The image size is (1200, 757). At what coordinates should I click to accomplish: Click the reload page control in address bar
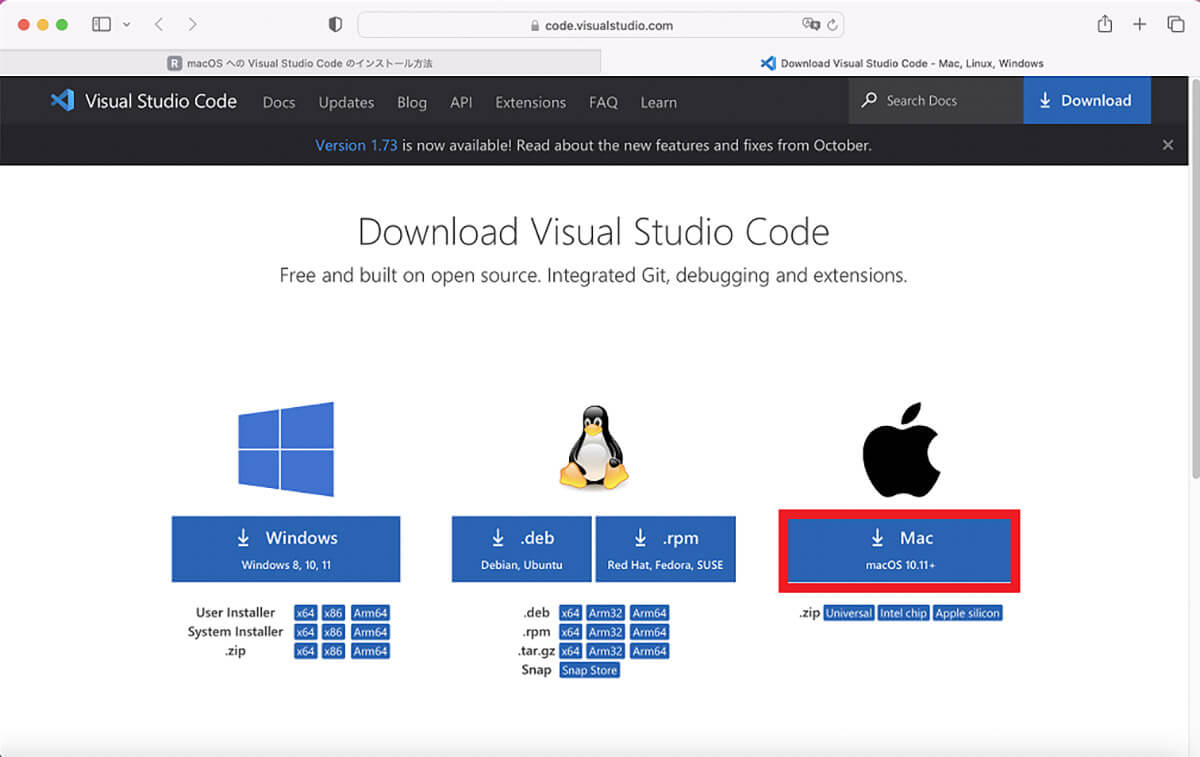coord(833,24)
